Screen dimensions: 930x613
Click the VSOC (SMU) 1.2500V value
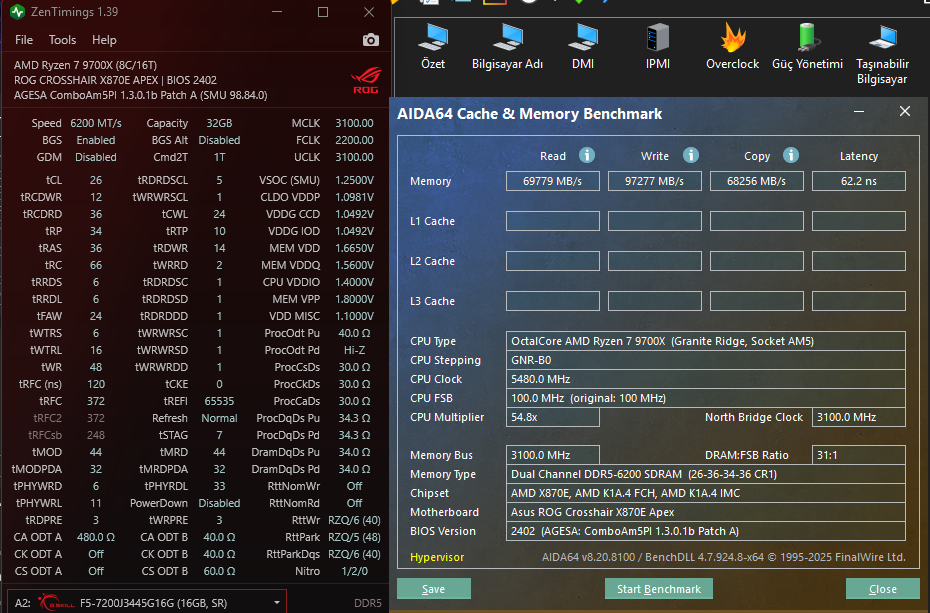coord(354,180)
